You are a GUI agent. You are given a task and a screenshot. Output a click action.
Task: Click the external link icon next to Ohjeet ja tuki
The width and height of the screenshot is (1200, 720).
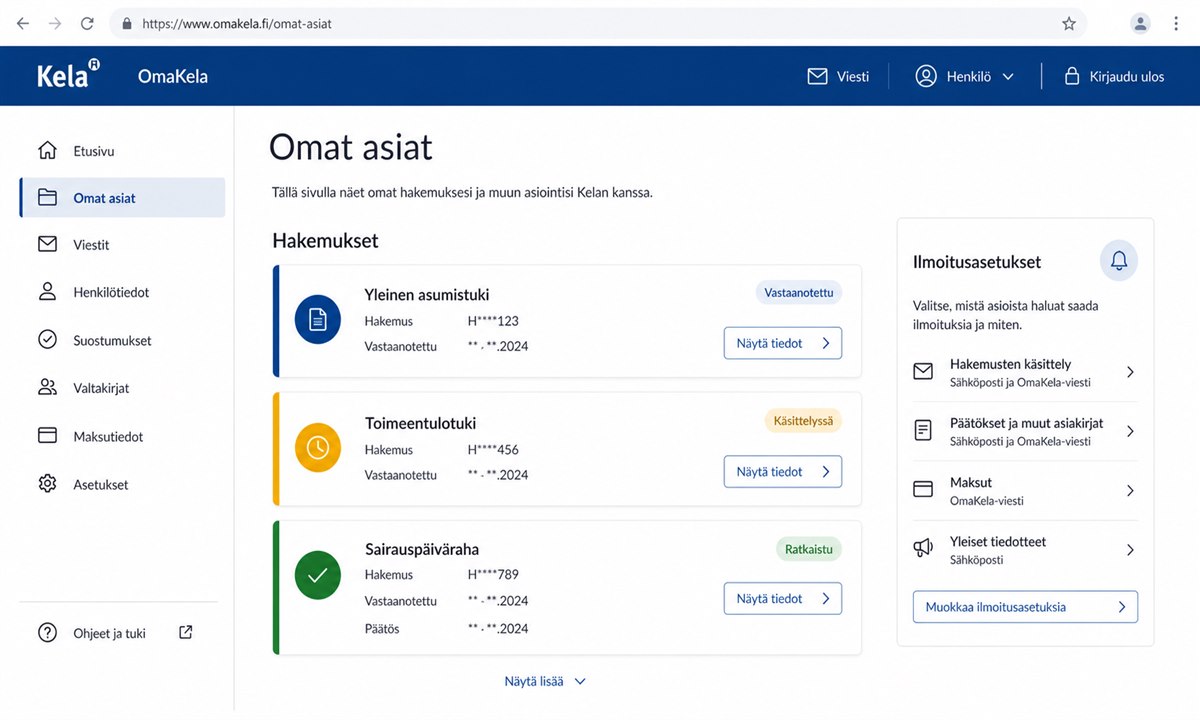tap(185, 632)
